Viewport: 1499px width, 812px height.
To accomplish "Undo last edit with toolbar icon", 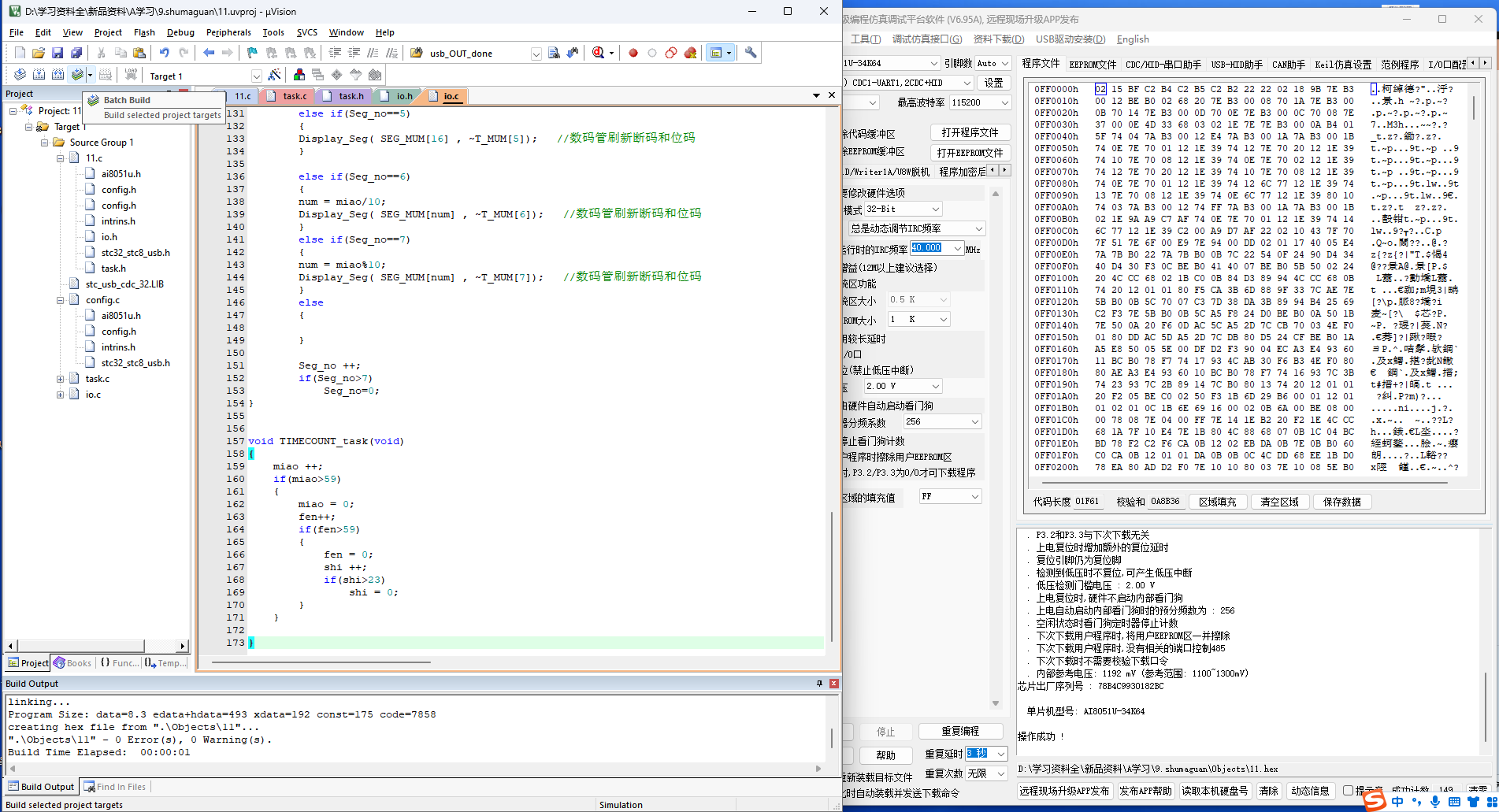I will coord(164,53).
